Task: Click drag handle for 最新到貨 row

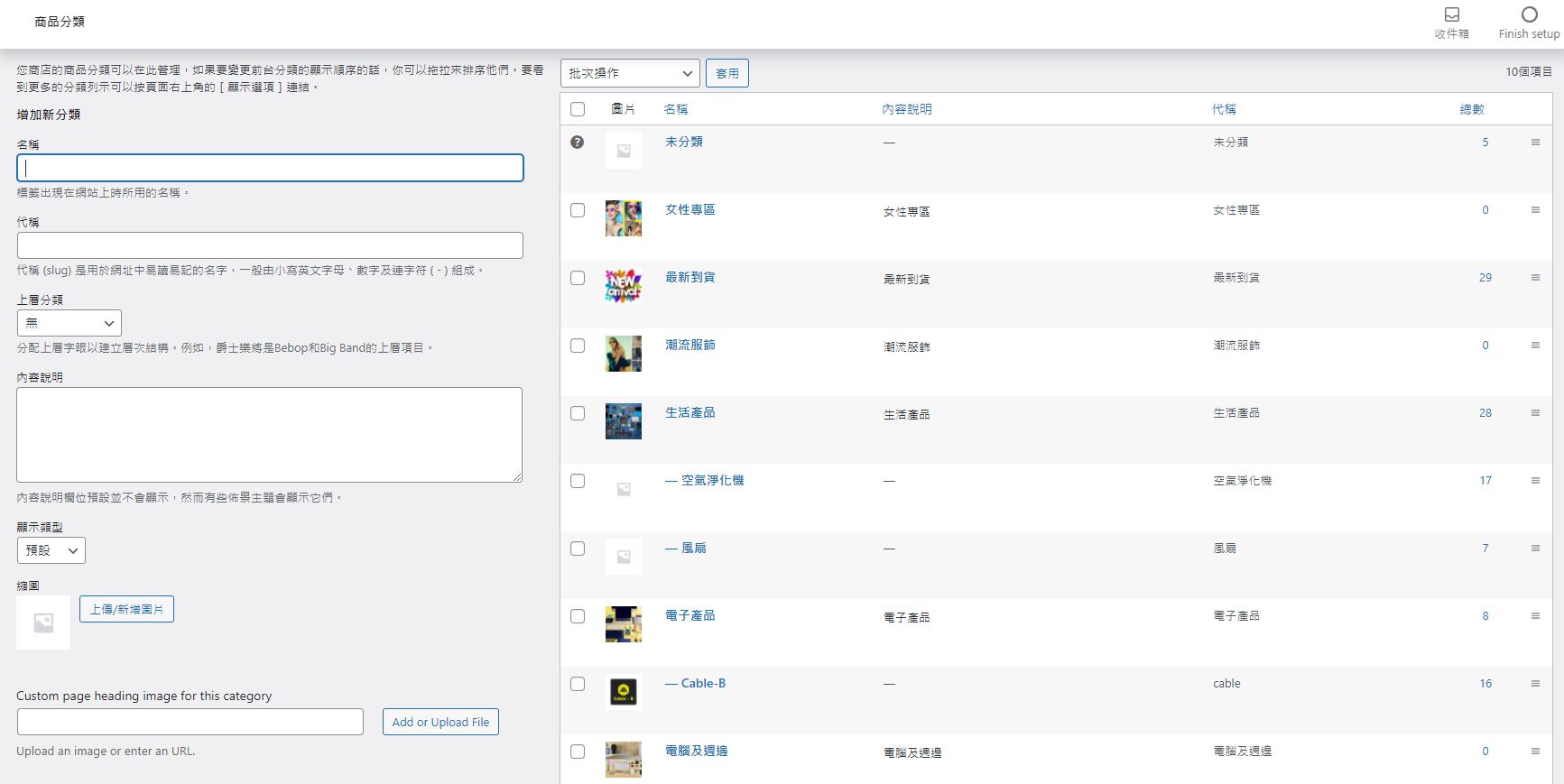Action: pos(1535,278)
